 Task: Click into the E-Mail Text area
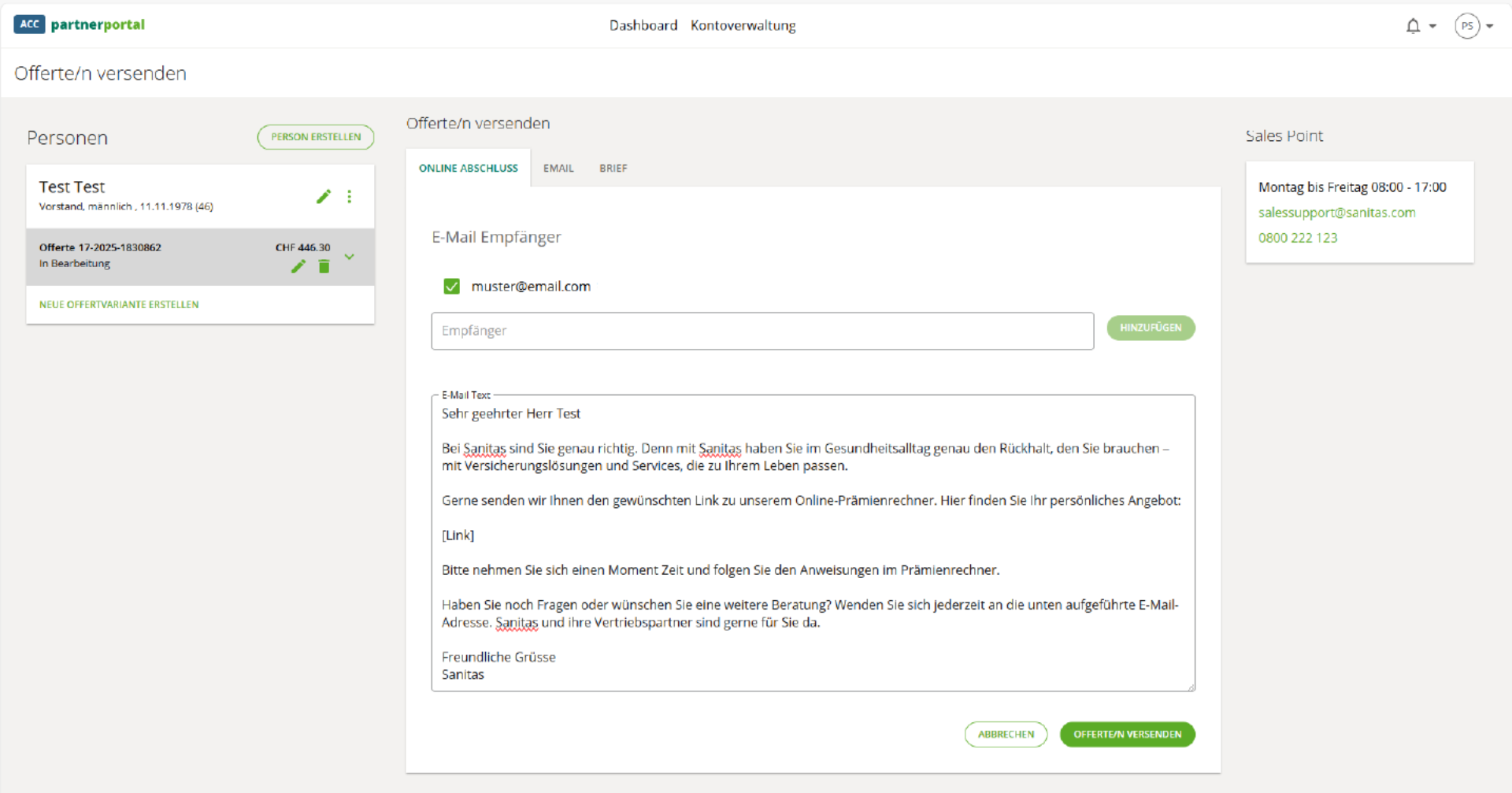coord(813,543)
